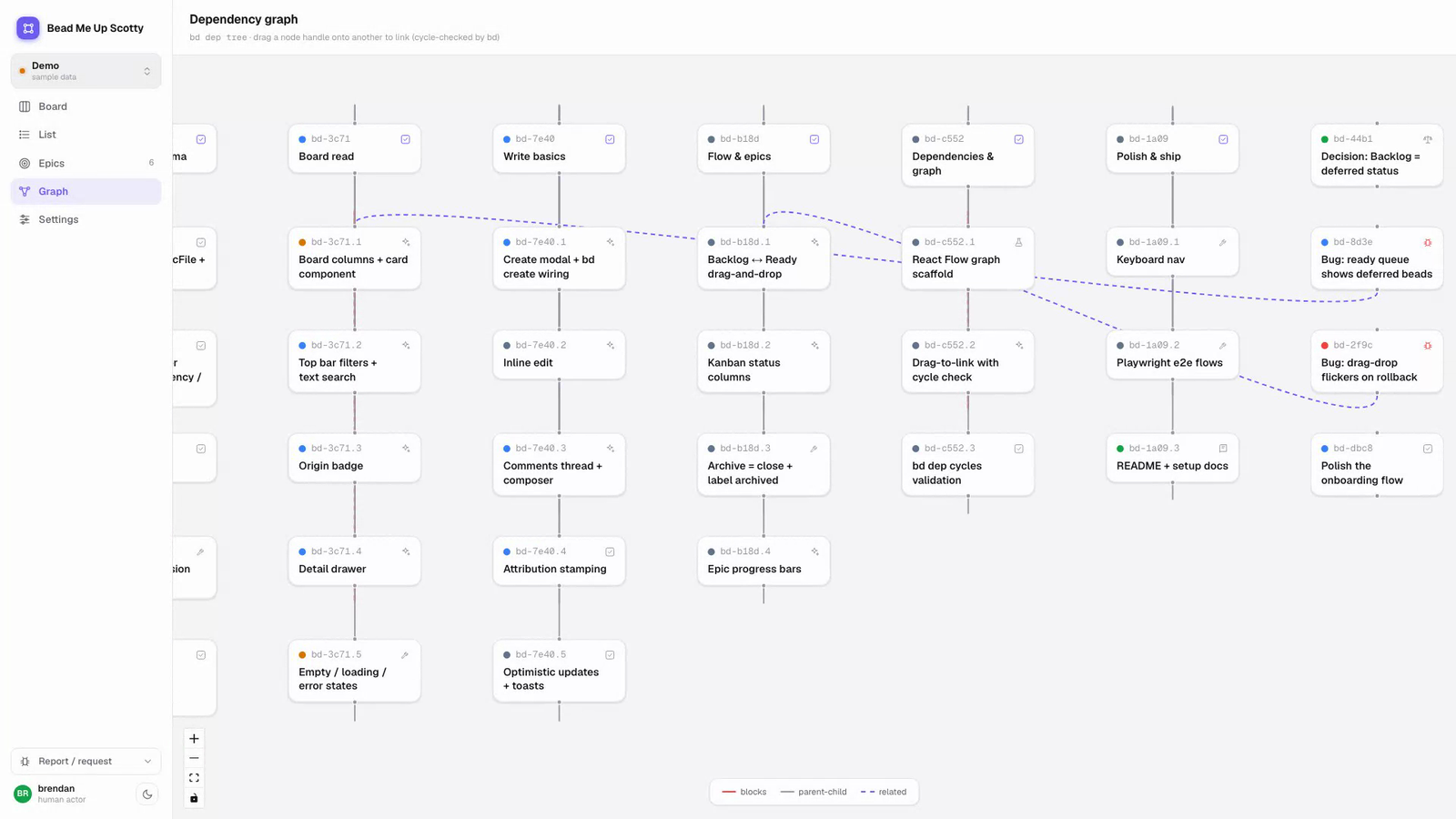The image size is (1456, 819).
Task: Open the Board view
Action: [86, 106]
